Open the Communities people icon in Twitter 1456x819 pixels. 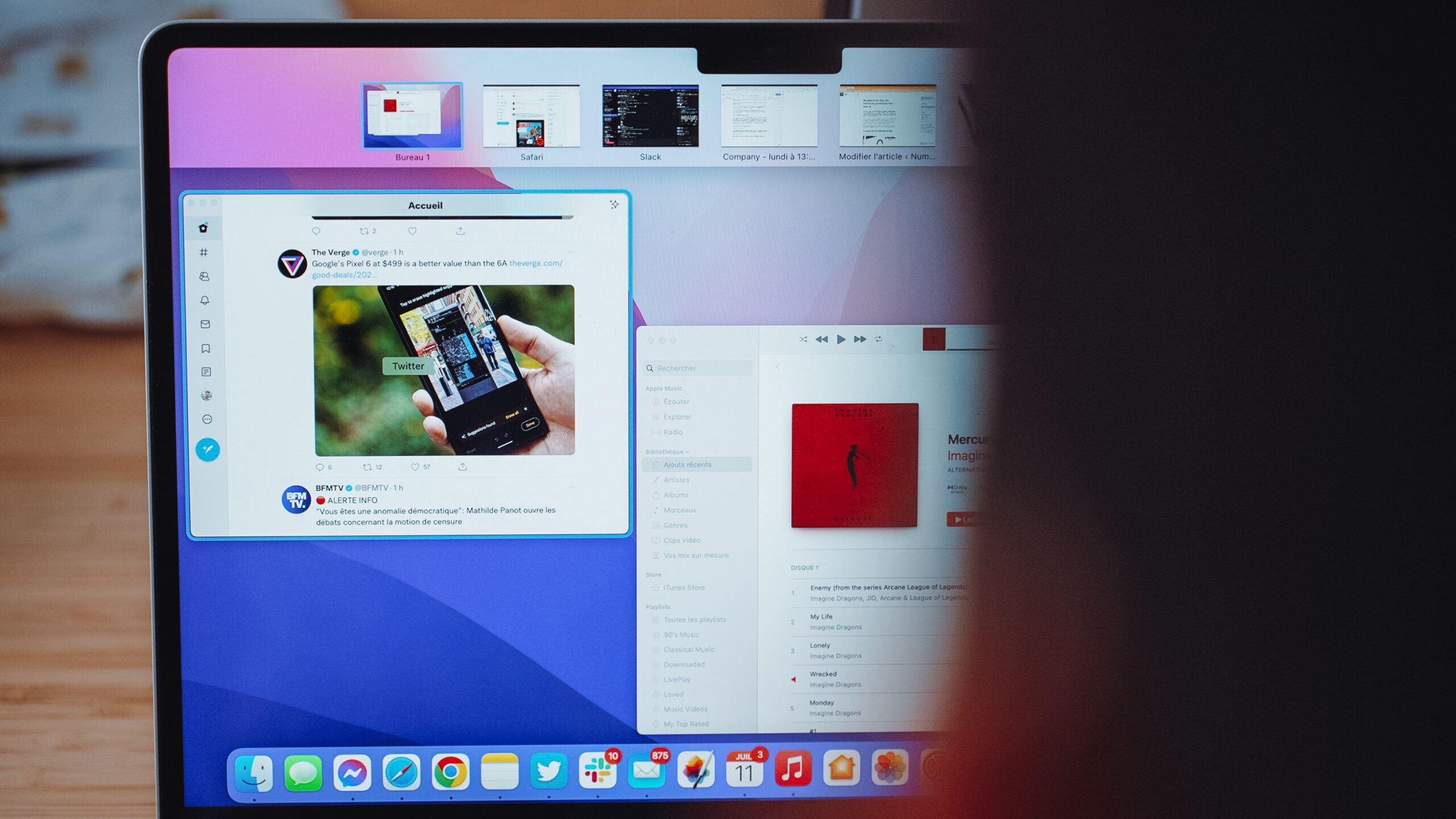[x=204, y=276]
